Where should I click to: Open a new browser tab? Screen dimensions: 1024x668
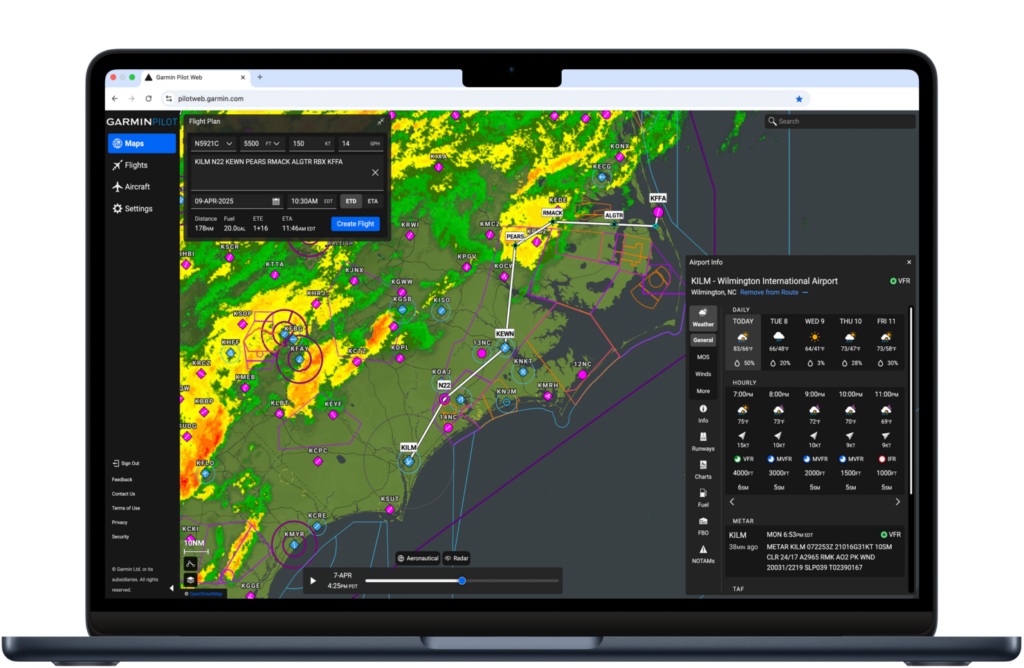click(x=260, y=77)
